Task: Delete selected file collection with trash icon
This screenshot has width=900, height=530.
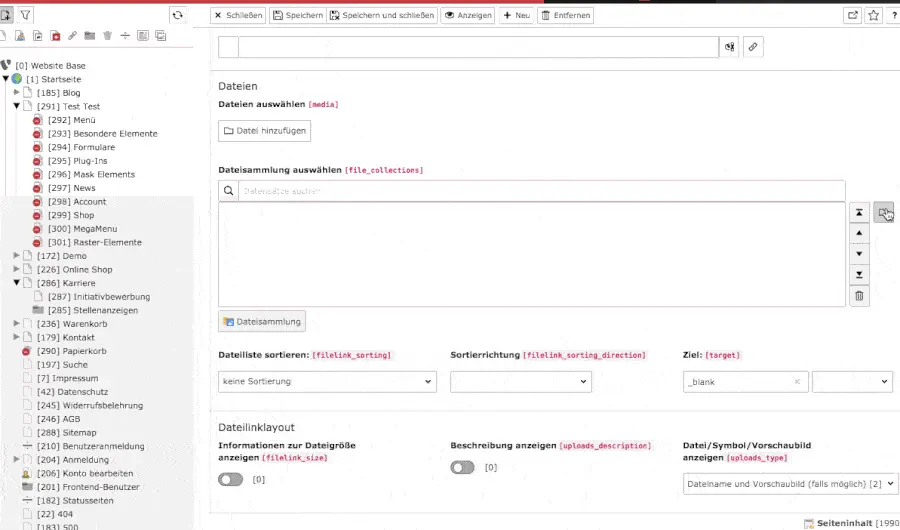Action: click(859, 296)
